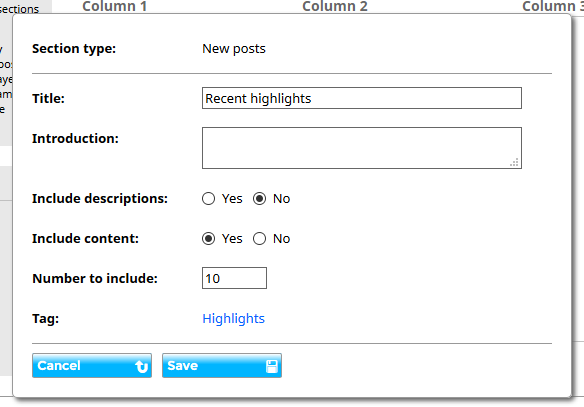The height and width of the screenshot is (407, 584).
Task: Click the return arrow icon on Cancel
Action: pyautogui.click(x=142, y=366)
